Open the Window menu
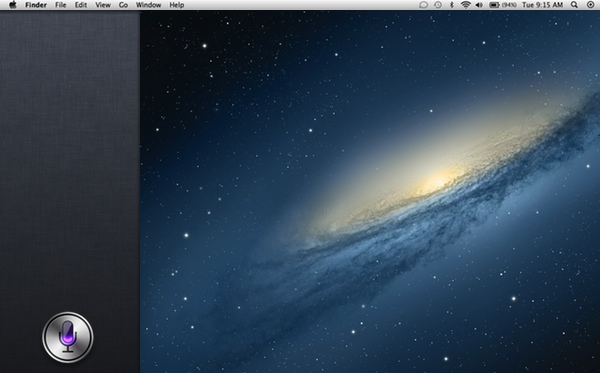This screenshot has width=600, height=373. coord(148,5)
